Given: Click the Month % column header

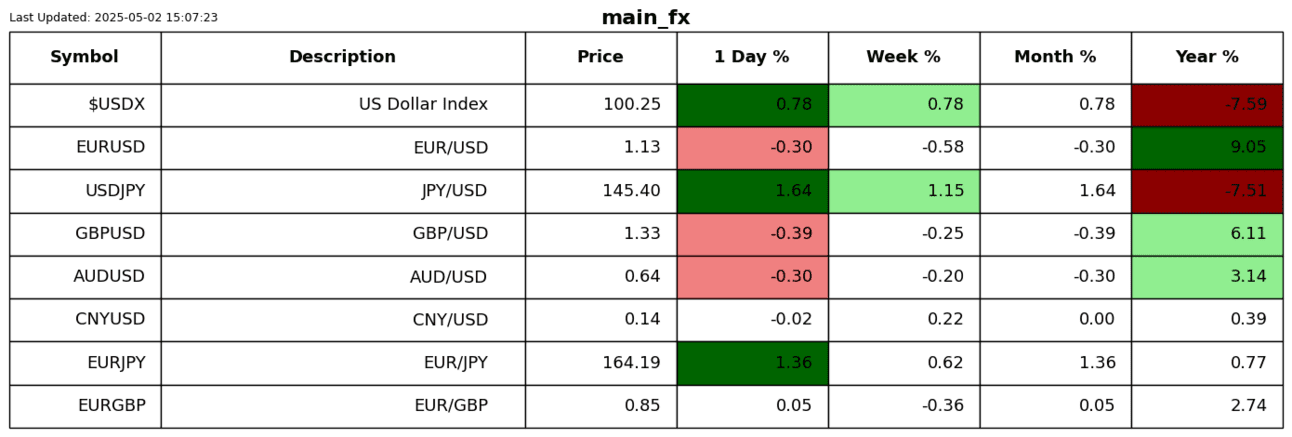Looking at the screenshot, I should 1055,57.
